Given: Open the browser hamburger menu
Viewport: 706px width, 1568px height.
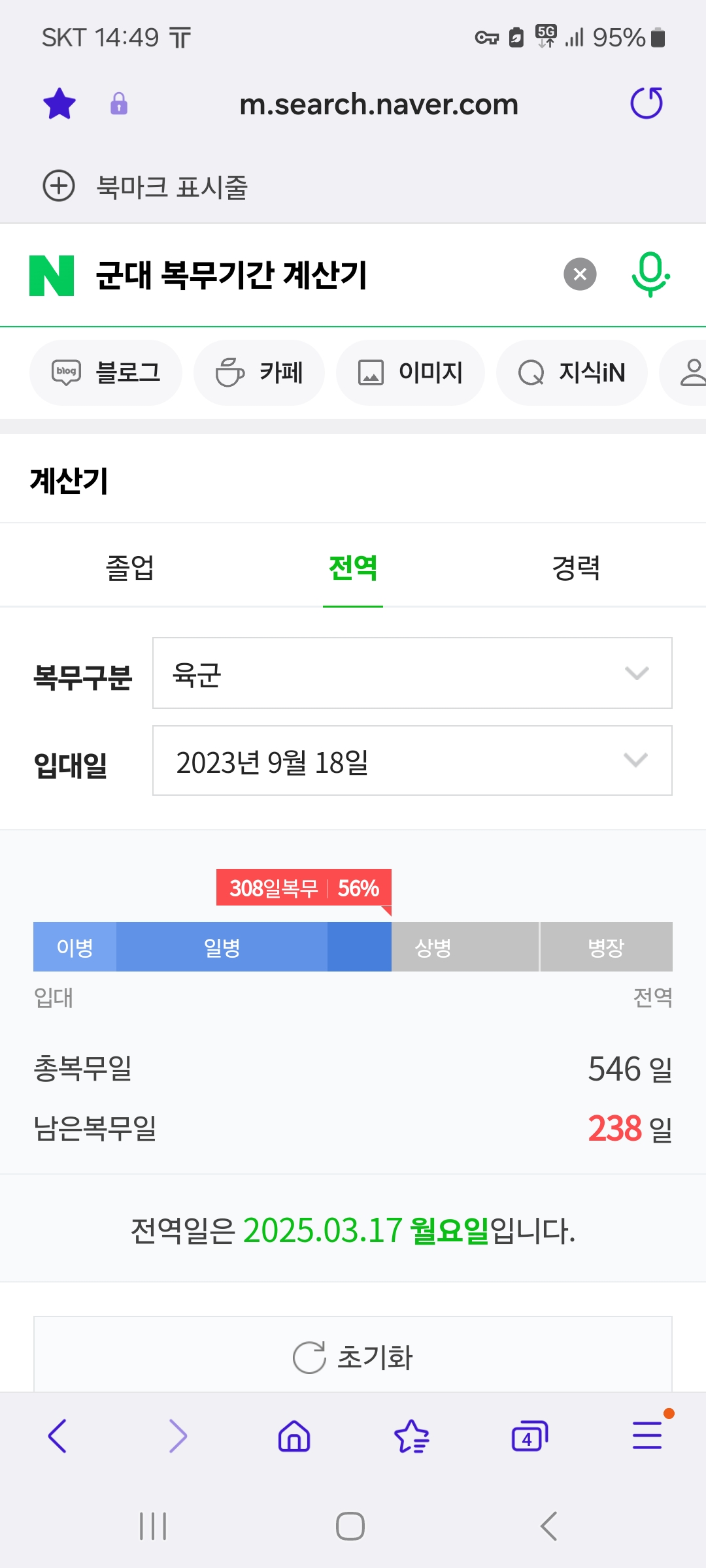Looking at the screenshot, I should [647, 1436].
